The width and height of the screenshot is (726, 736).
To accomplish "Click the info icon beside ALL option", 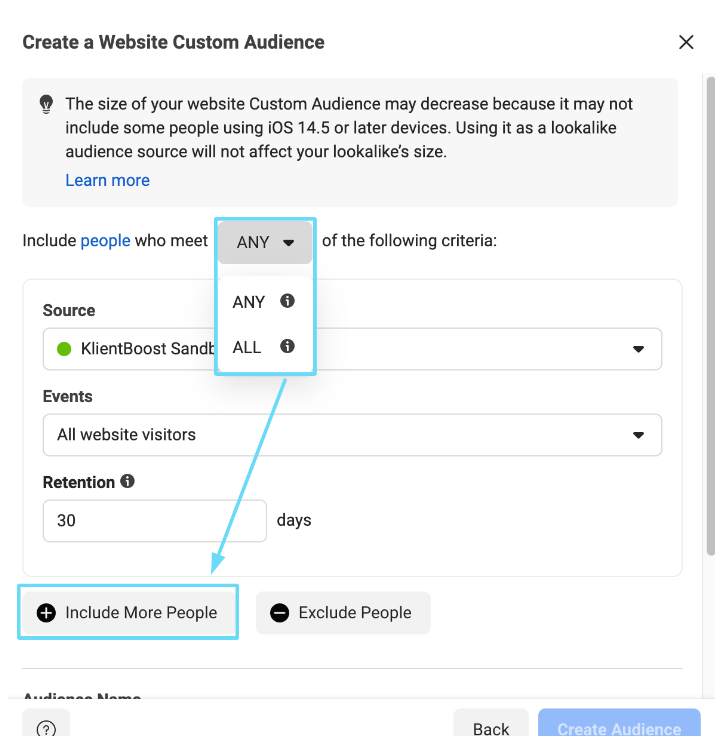I will [288, 346].
